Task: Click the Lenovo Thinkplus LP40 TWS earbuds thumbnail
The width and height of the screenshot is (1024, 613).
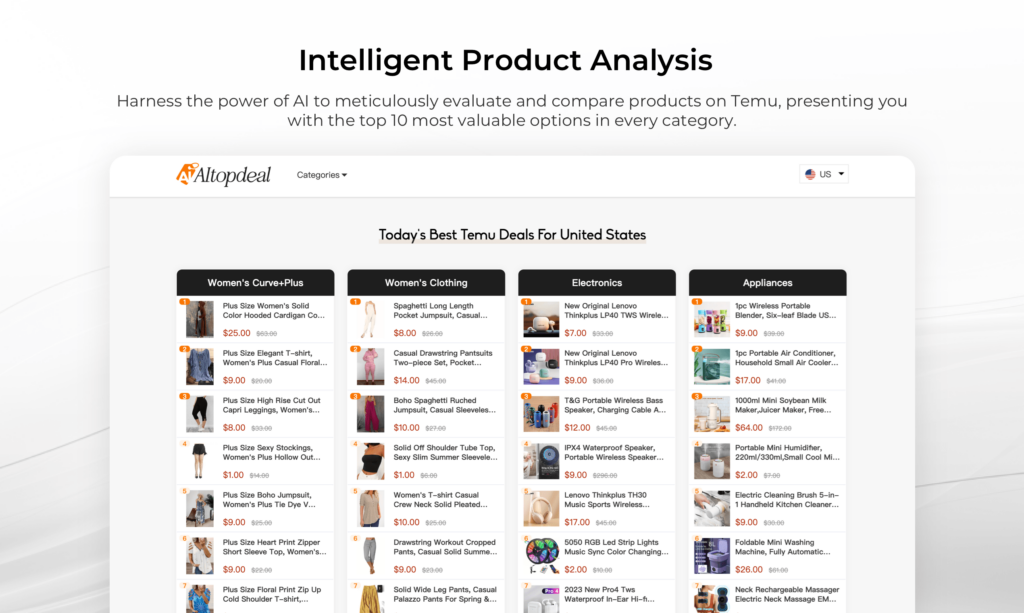Action: click(541, 319)
